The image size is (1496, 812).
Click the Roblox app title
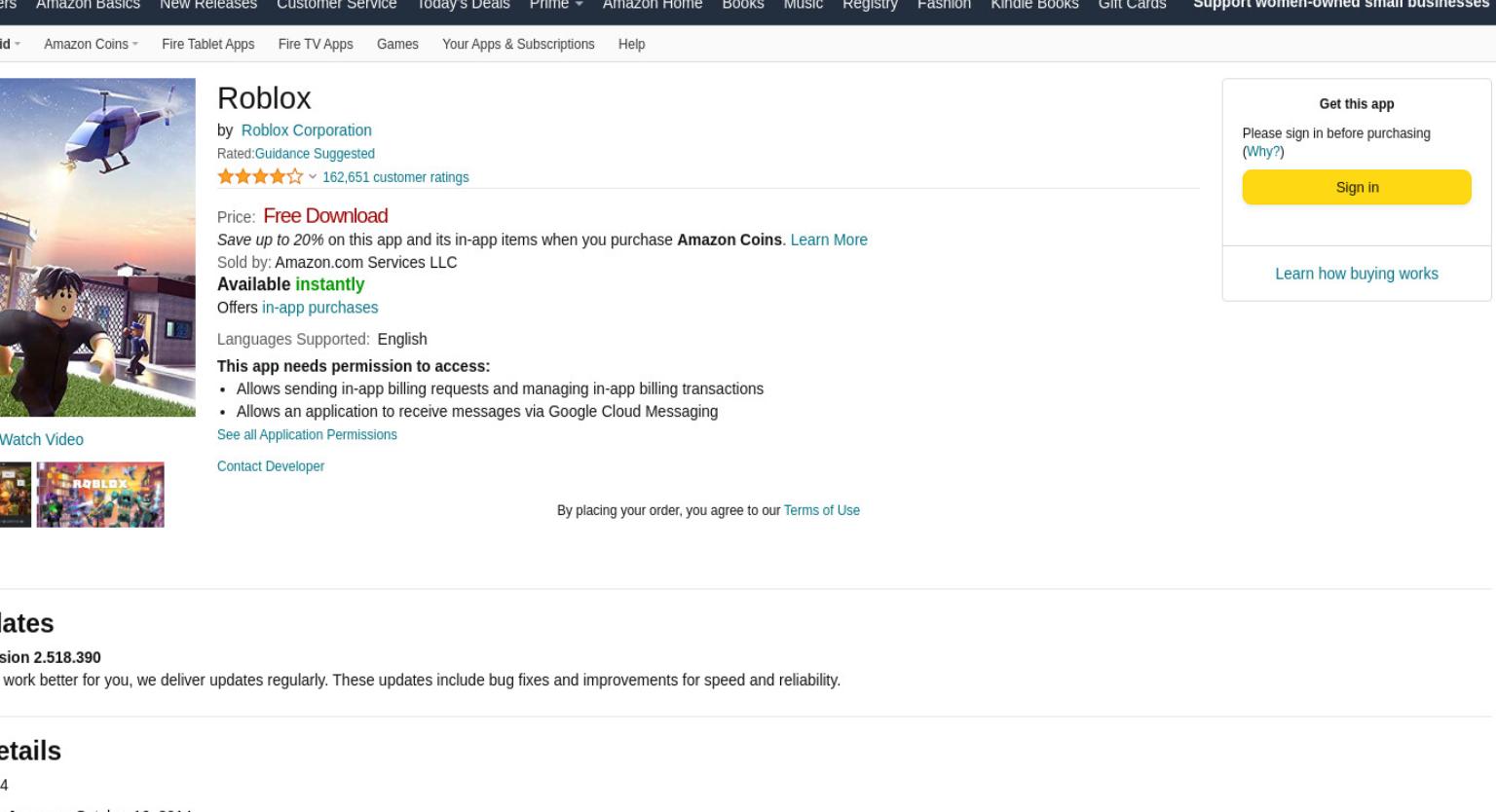click(x=264, y=98)
